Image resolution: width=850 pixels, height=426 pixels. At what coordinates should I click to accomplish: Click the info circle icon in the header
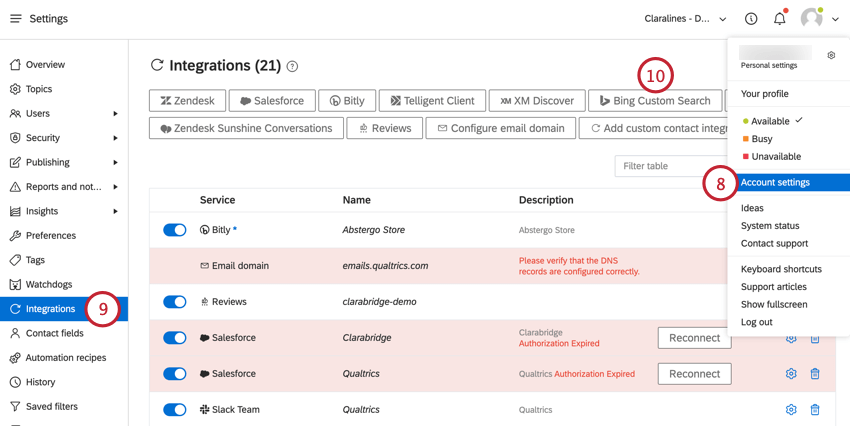point(751,19)
